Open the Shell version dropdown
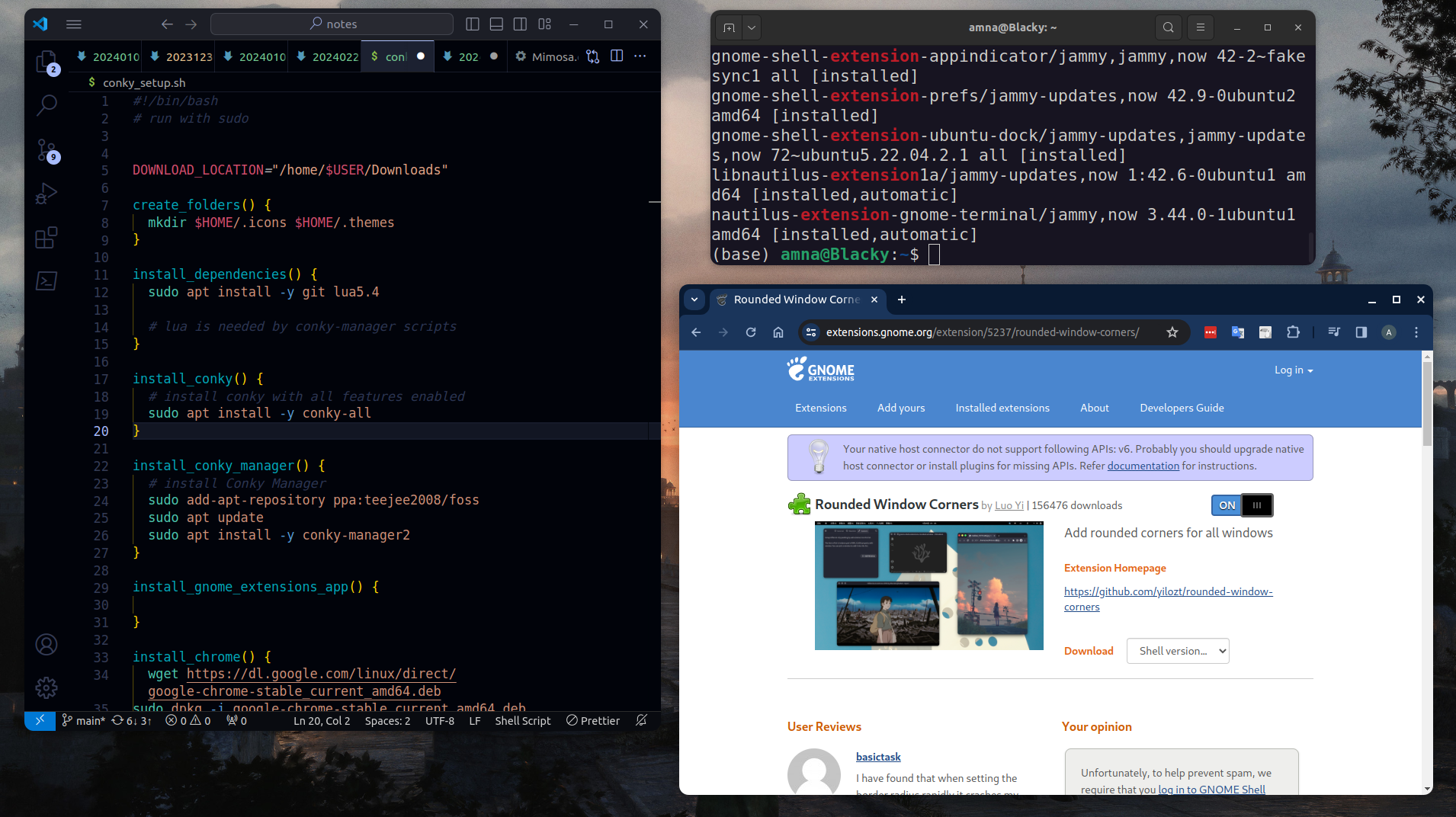Viewport: 1456px width, 817px height. [1178, 651]
